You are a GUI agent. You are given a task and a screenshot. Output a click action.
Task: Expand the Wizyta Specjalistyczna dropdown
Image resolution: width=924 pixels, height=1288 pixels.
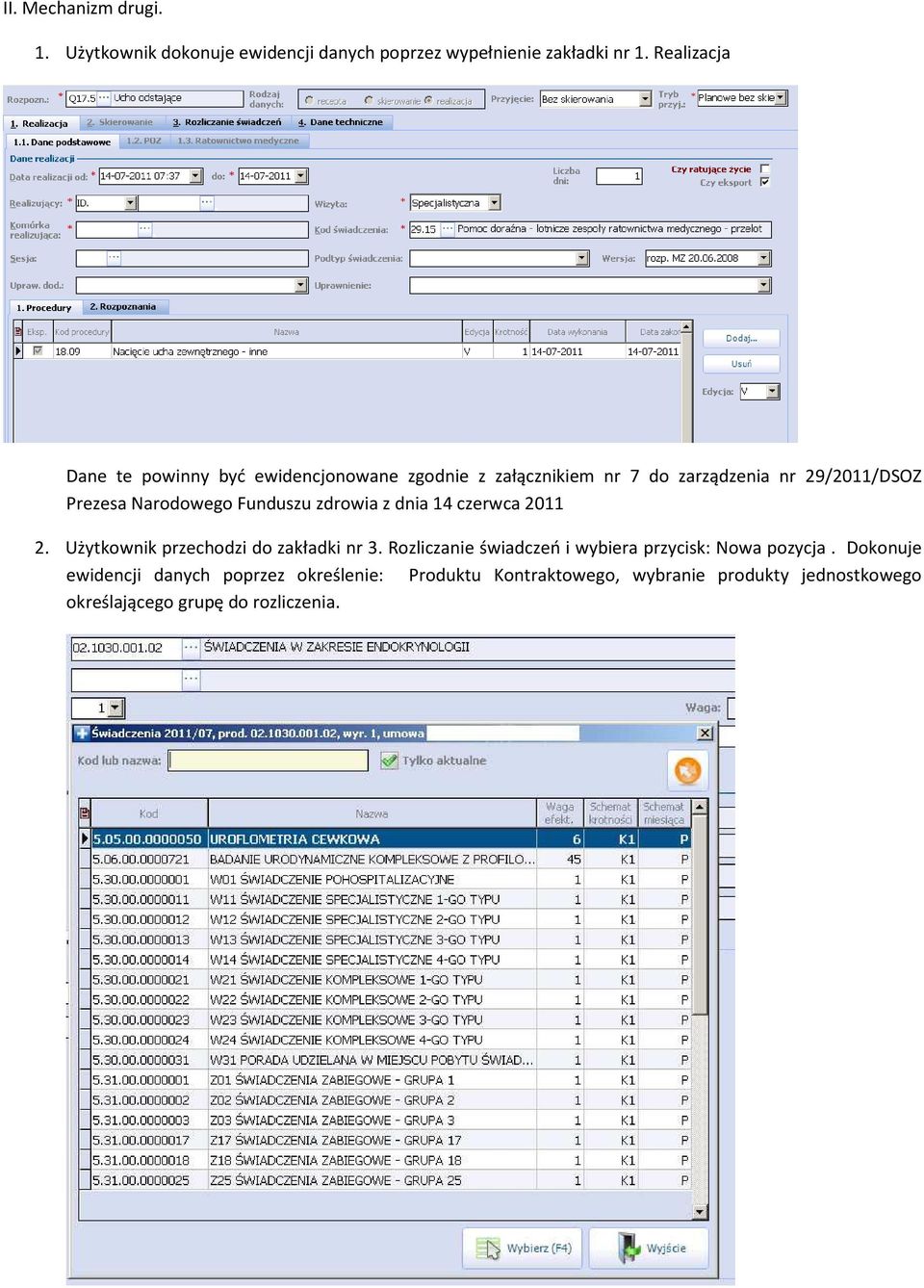pos(494,203)
